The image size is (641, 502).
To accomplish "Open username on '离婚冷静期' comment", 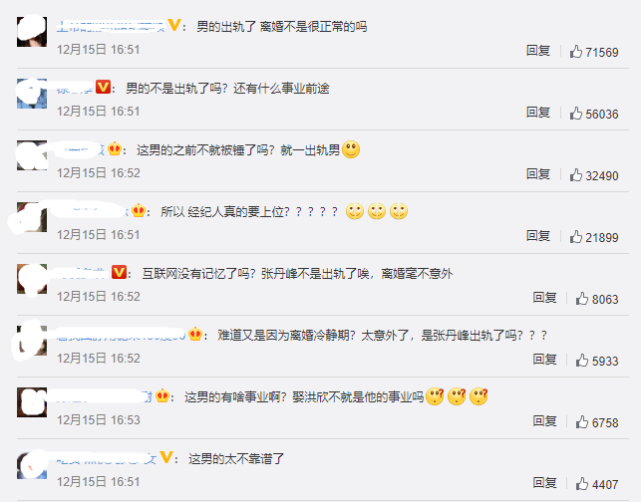I will coord(121,335).
